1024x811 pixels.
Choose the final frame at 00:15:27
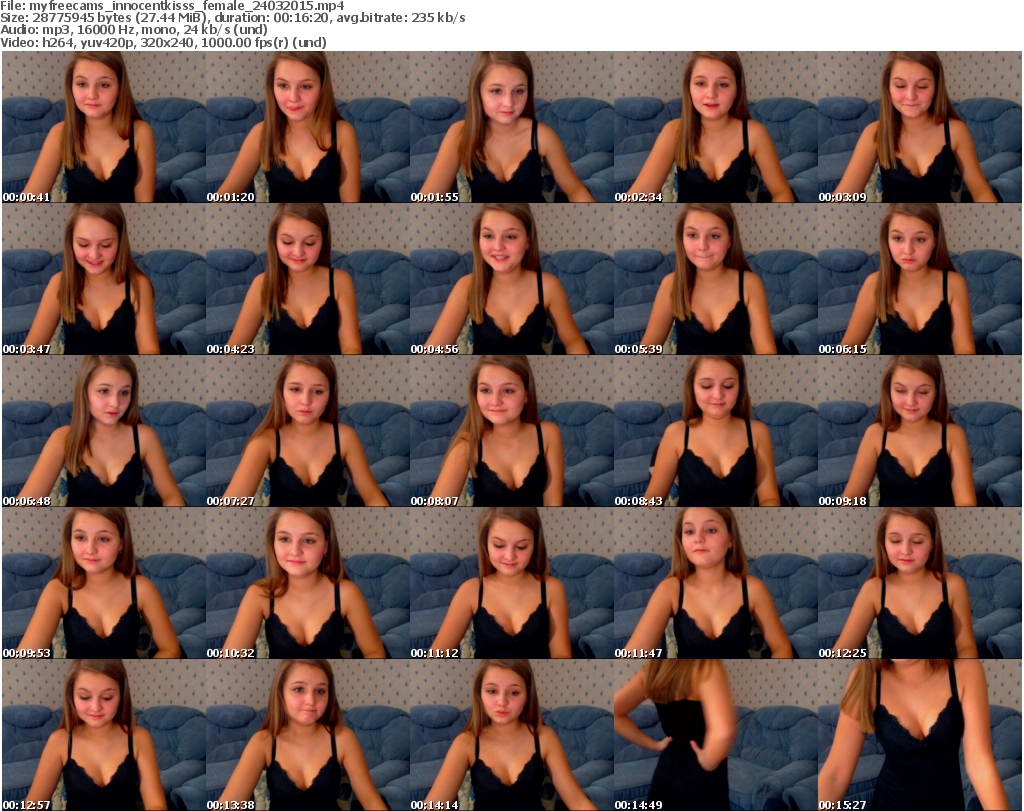pyautogui.click(x=920, y=735)
